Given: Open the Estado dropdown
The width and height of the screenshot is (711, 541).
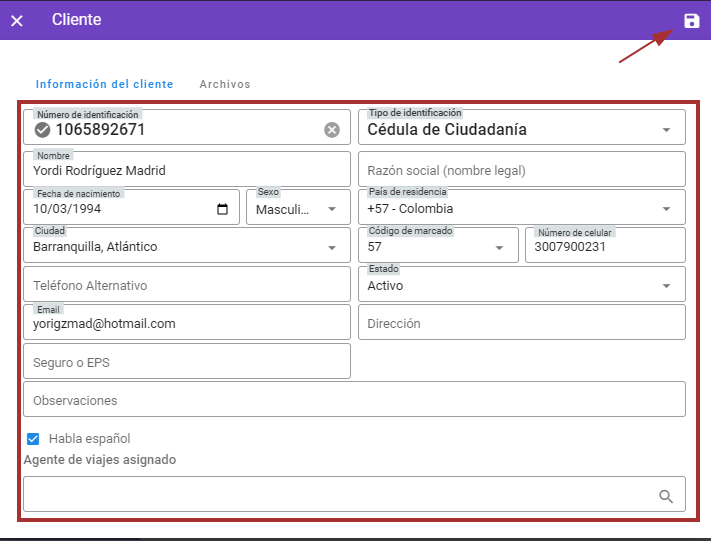Looking at the screenshot, I should tap(666, 286).
